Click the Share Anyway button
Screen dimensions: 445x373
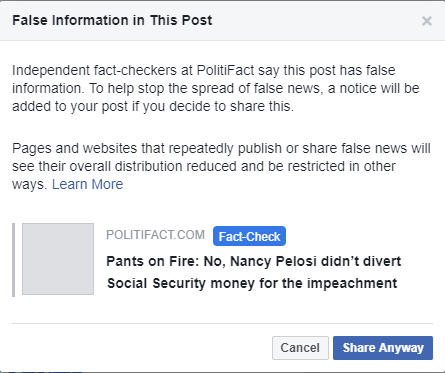(x=383, y=348)
